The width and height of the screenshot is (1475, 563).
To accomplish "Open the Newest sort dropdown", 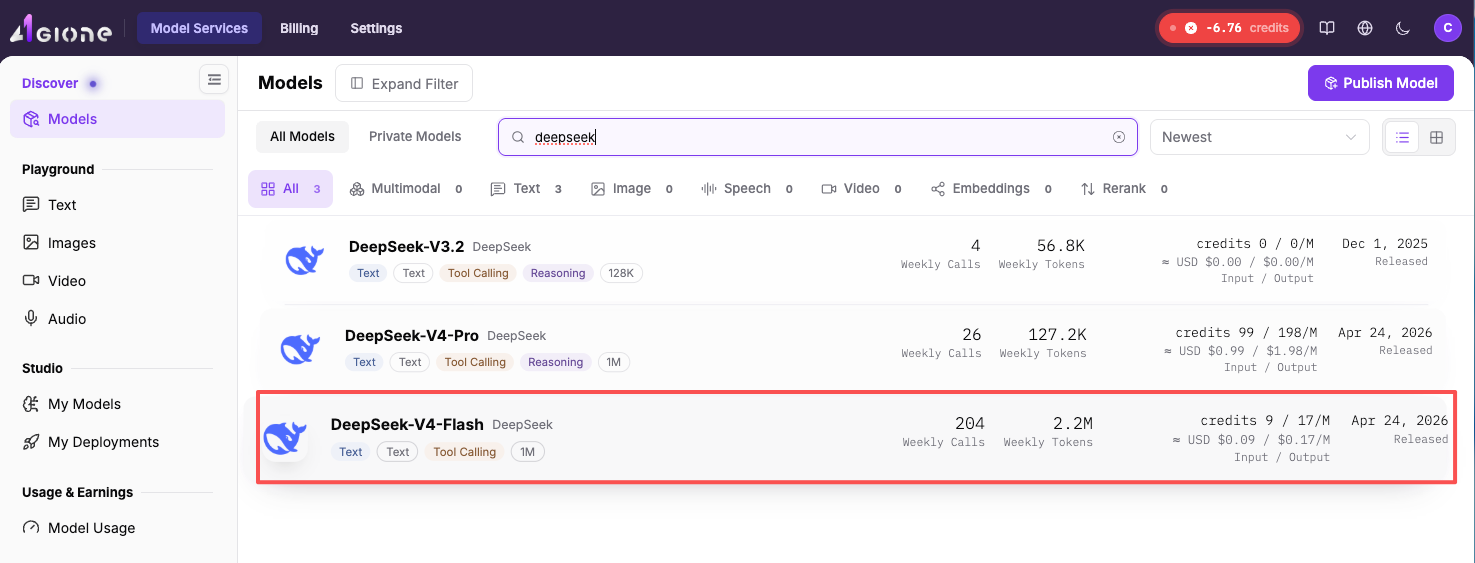I will (1259, 137).
